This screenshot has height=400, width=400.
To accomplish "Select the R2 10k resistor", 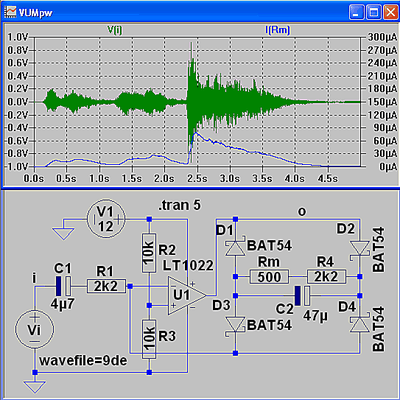I will pos(149,253).
